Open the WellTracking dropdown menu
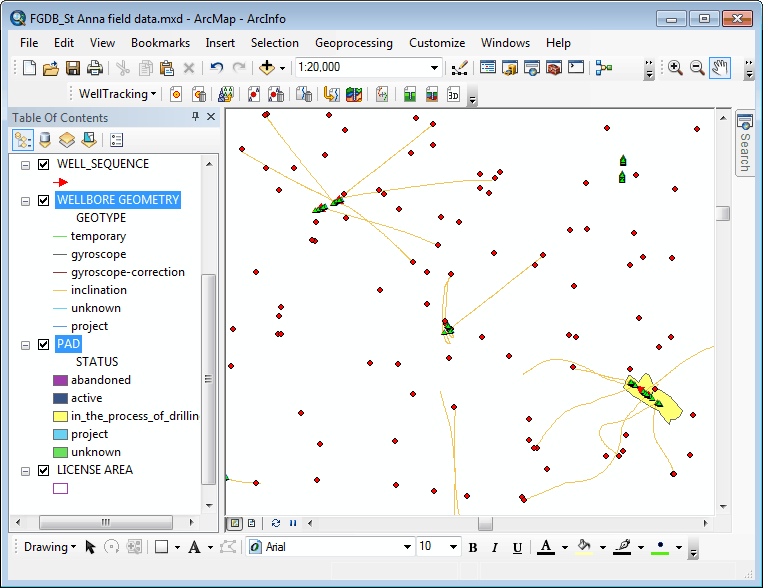The height and width of the screenshot is (588, 763). [118, 94]
